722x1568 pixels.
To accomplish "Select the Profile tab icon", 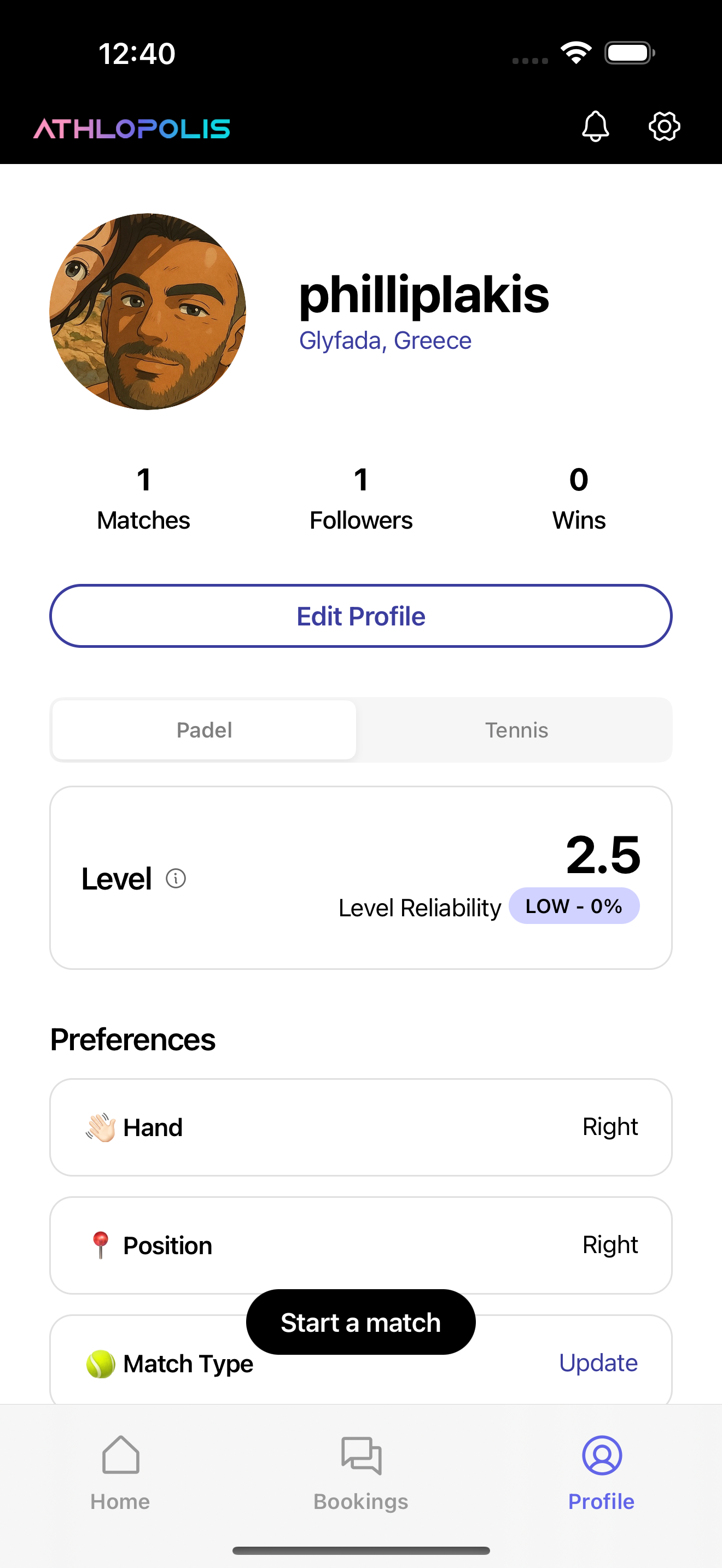I will point(602,1455).
